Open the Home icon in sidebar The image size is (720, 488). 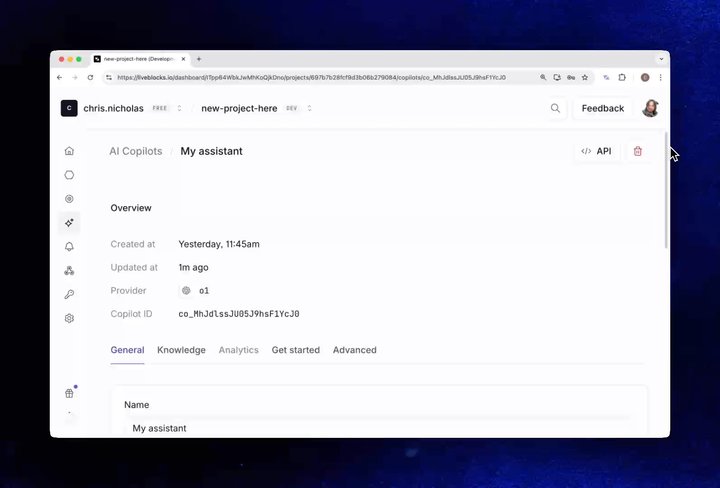(69, 151)
